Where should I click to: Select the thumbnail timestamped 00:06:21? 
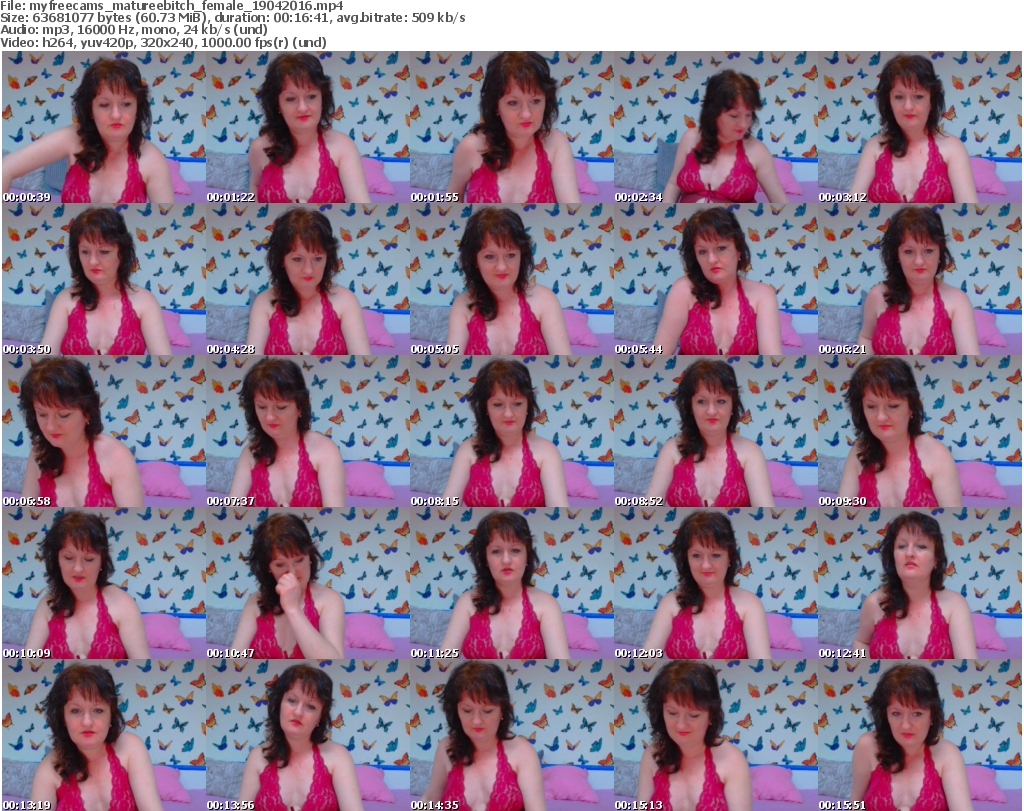click(920, 279)
